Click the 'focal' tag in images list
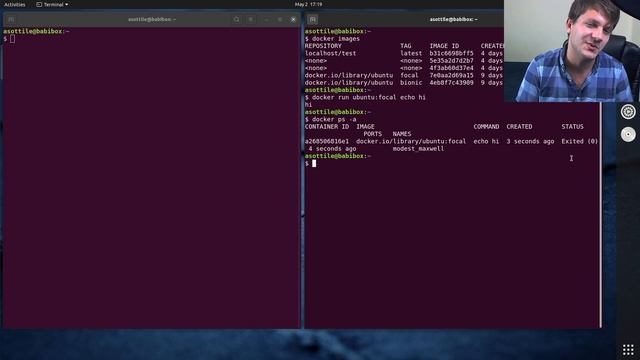This screenshot has width=640, height=360. 409,76
